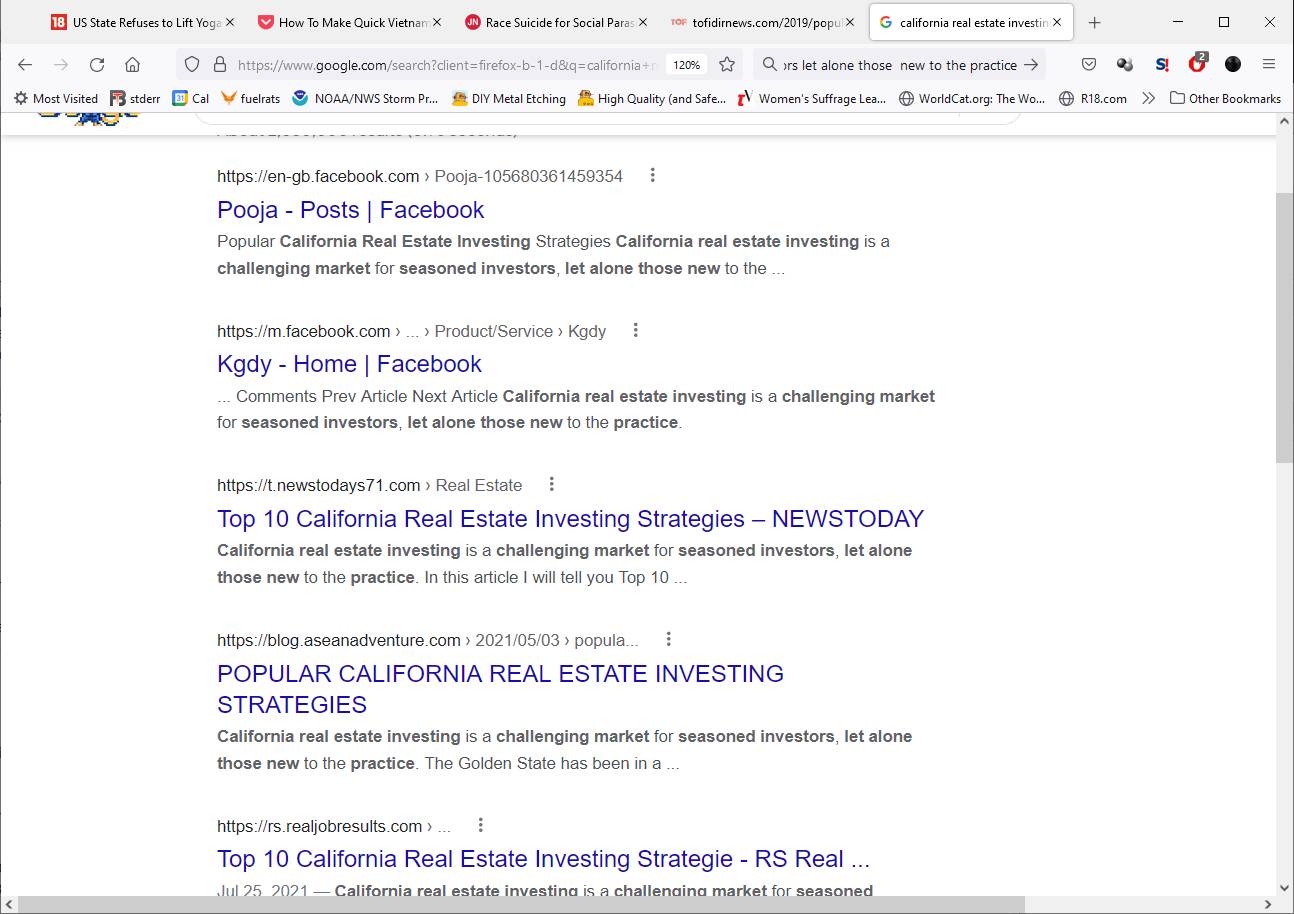Click the horizontal scrollbar thumb
The image size is (1294, 914).
521,905
